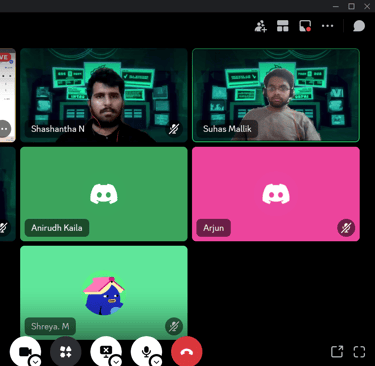Maximize the Discord call window
Screen dimensions: 375x366
click(x=351, y=6)
